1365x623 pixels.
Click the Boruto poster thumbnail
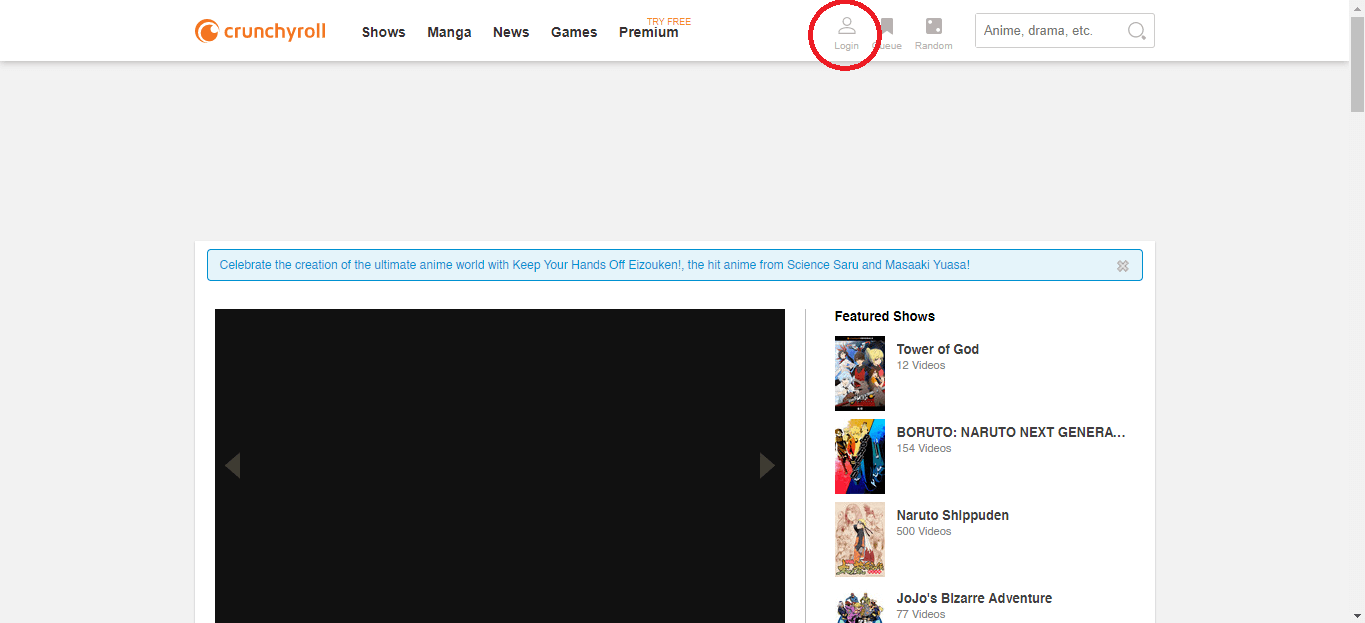click(x=860, y=456)
